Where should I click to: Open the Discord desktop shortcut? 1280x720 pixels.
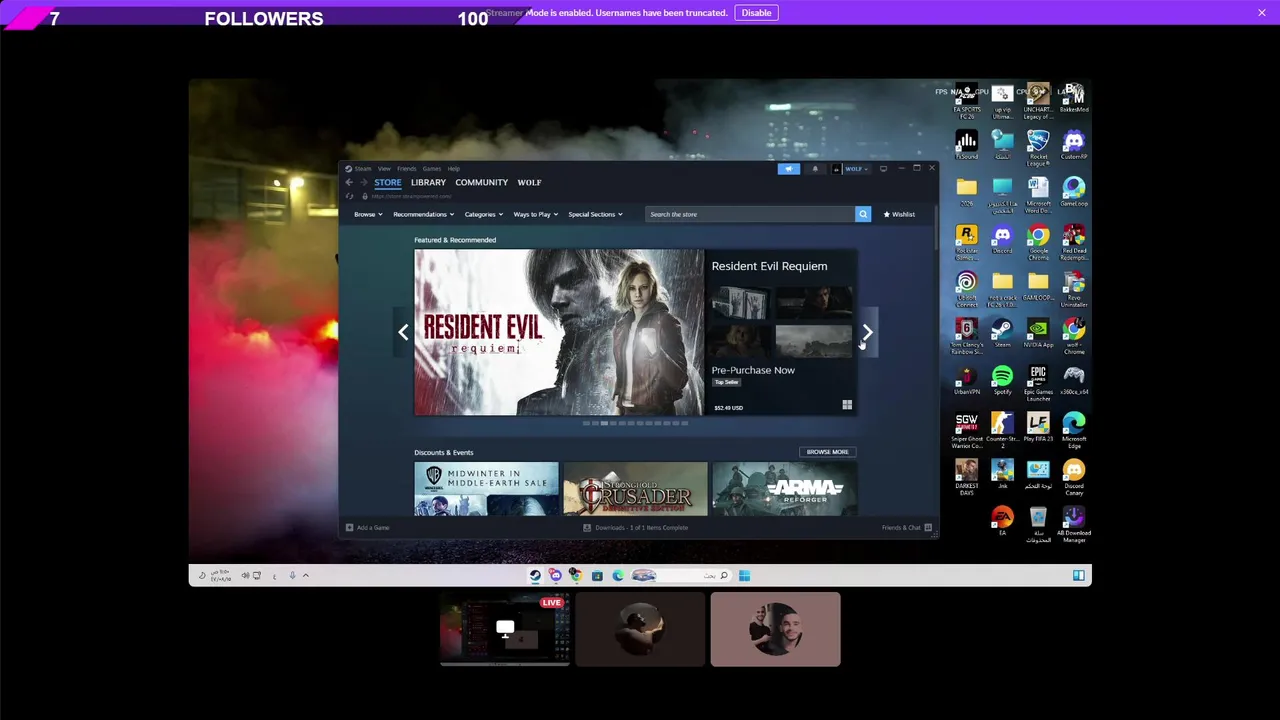(x=1002, y=240)
